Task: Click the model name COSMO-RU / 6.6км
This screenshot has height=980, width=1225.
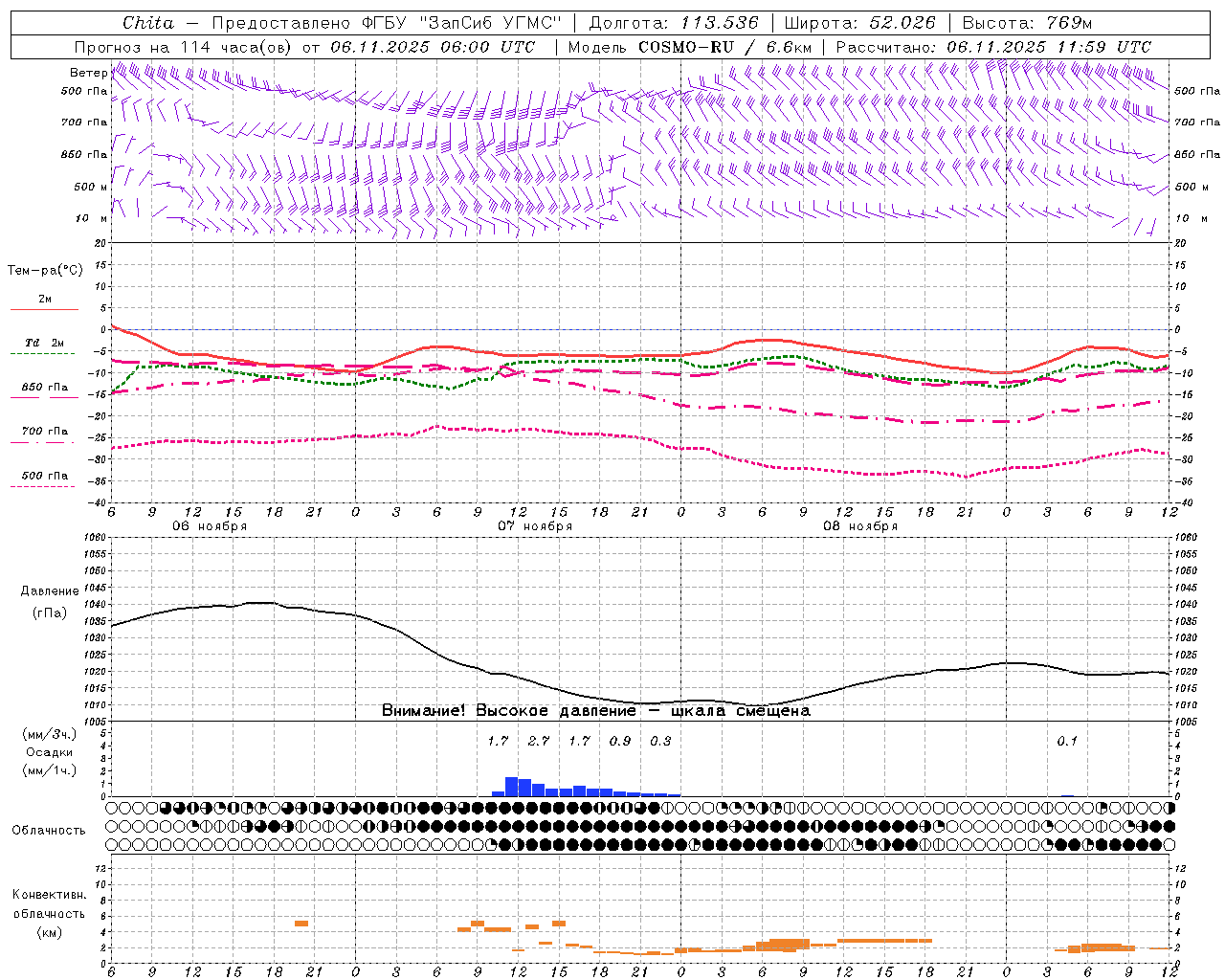Action: point(724,47)
